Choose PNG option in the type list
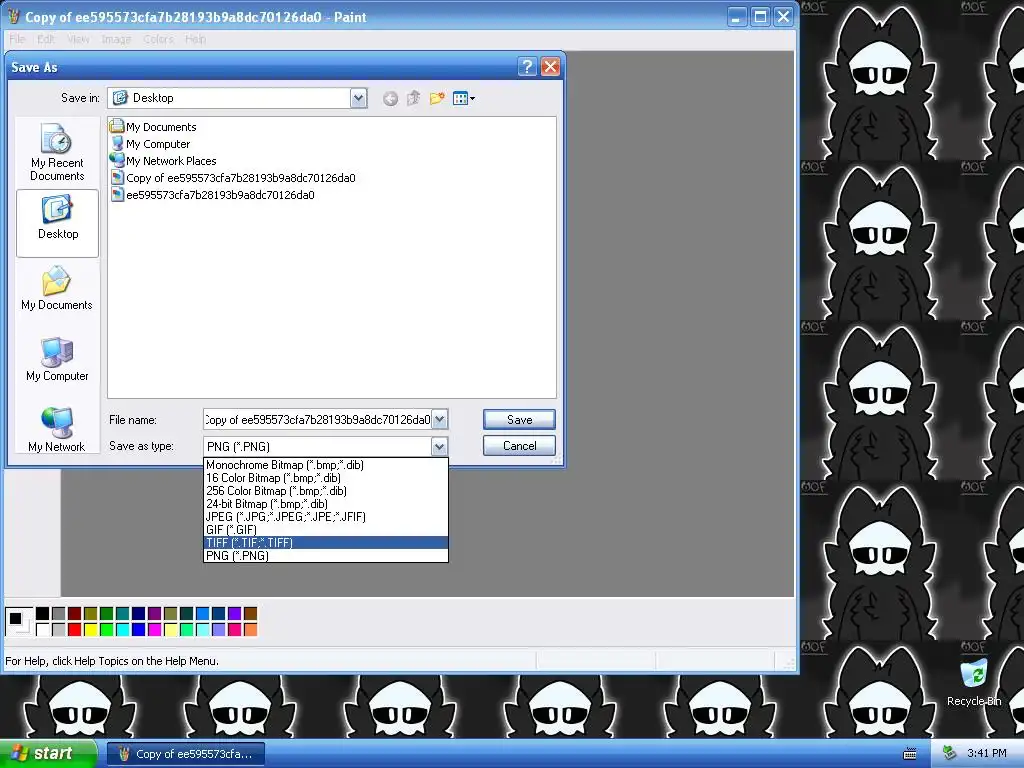1024x768 pixels. pyautogui.click(x=326, y=556)
